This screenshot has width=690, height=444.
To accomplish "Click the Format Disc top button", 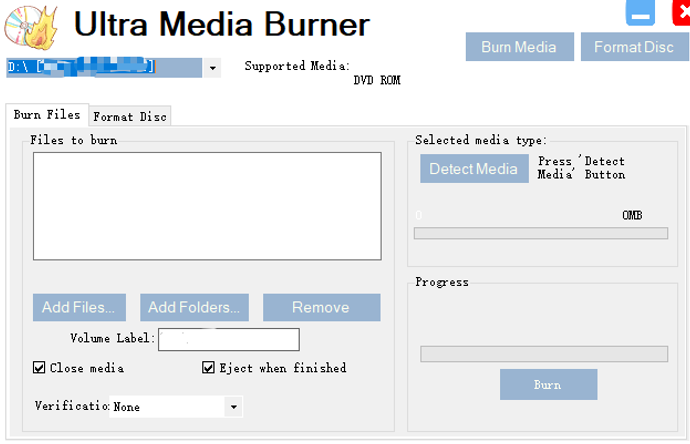I will [x=634, y=47].
